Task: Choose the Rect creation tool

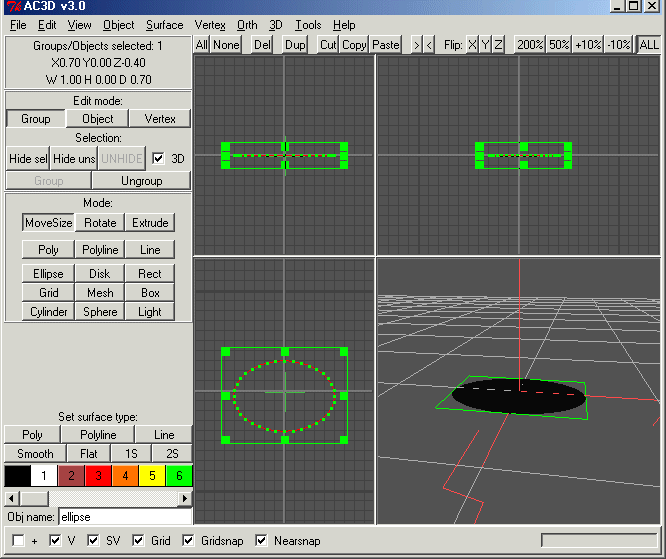Action: [x=150, y=274]
